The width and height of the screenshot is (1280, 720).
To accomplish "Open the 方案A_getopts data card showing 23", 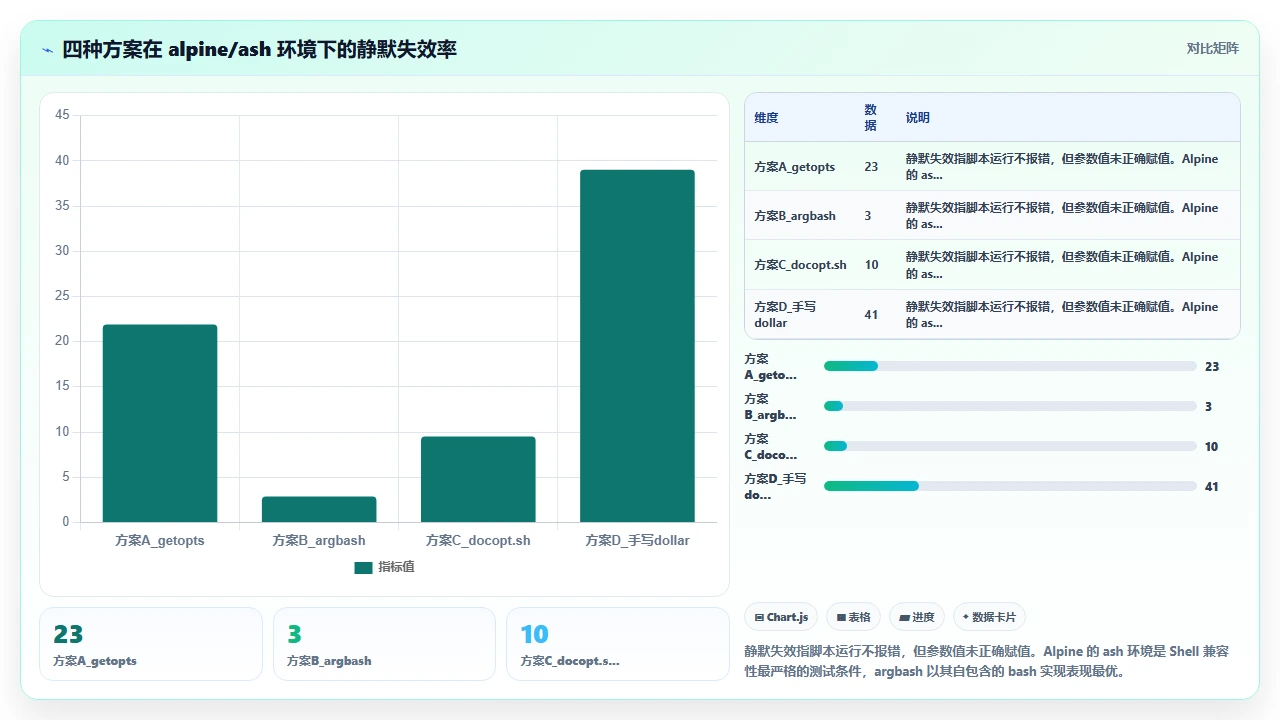I will click(151, 644).
